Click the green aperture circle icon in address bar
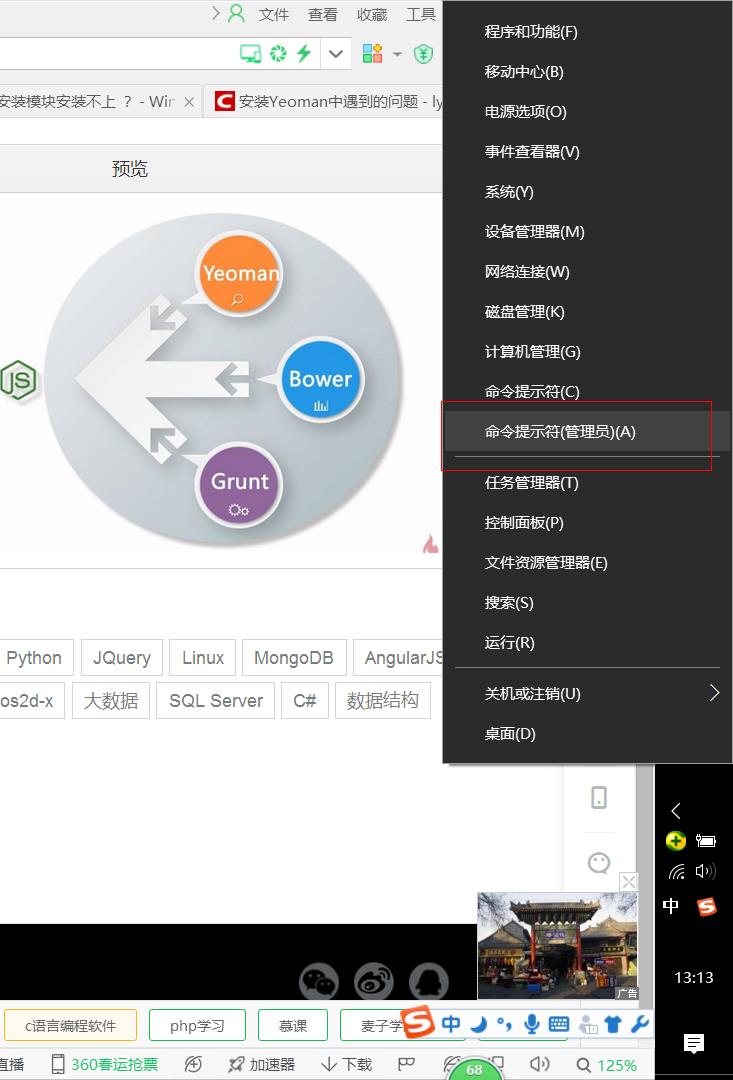This screenshot has width=733, height=1080. tap(278, 54)
